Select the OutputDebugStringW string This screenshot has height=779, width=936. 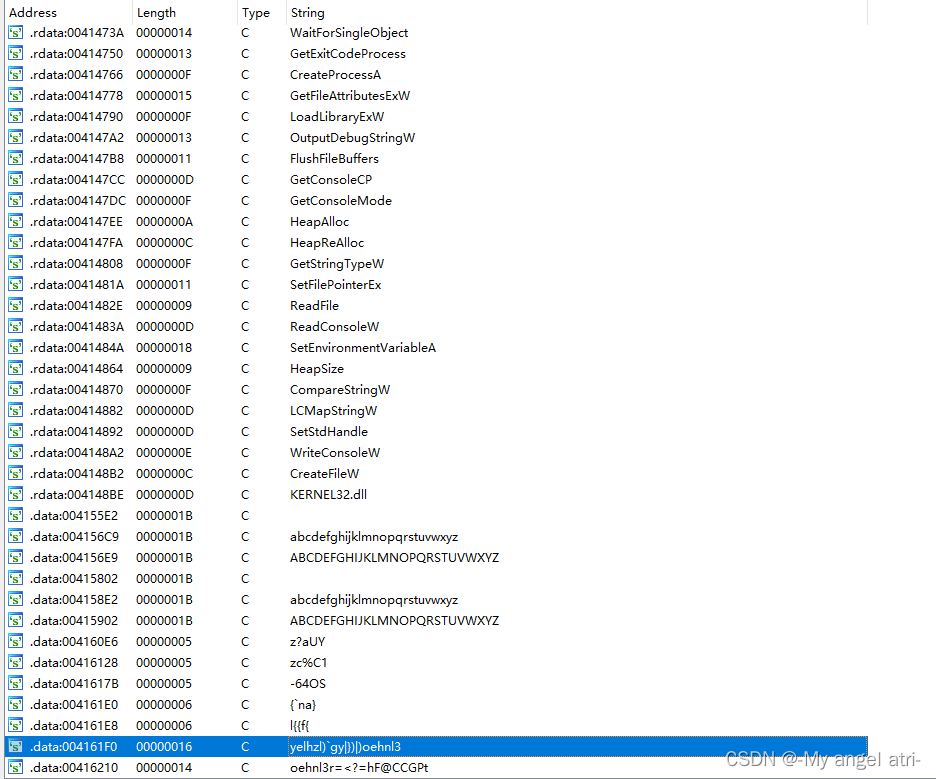coord(352,138)
